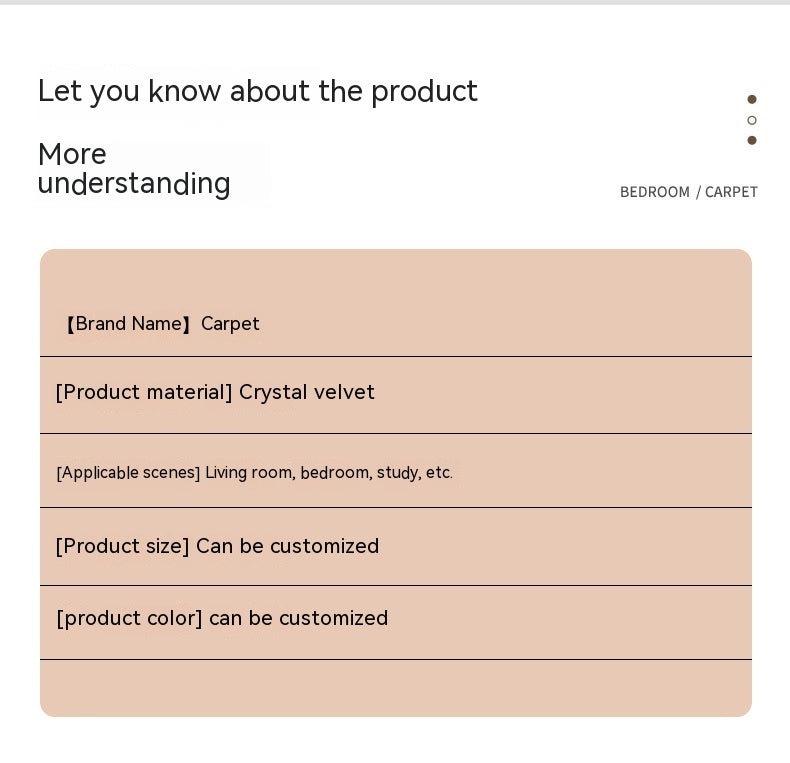
Task: Select the color "can be customized" value
Action: point(298,618)
